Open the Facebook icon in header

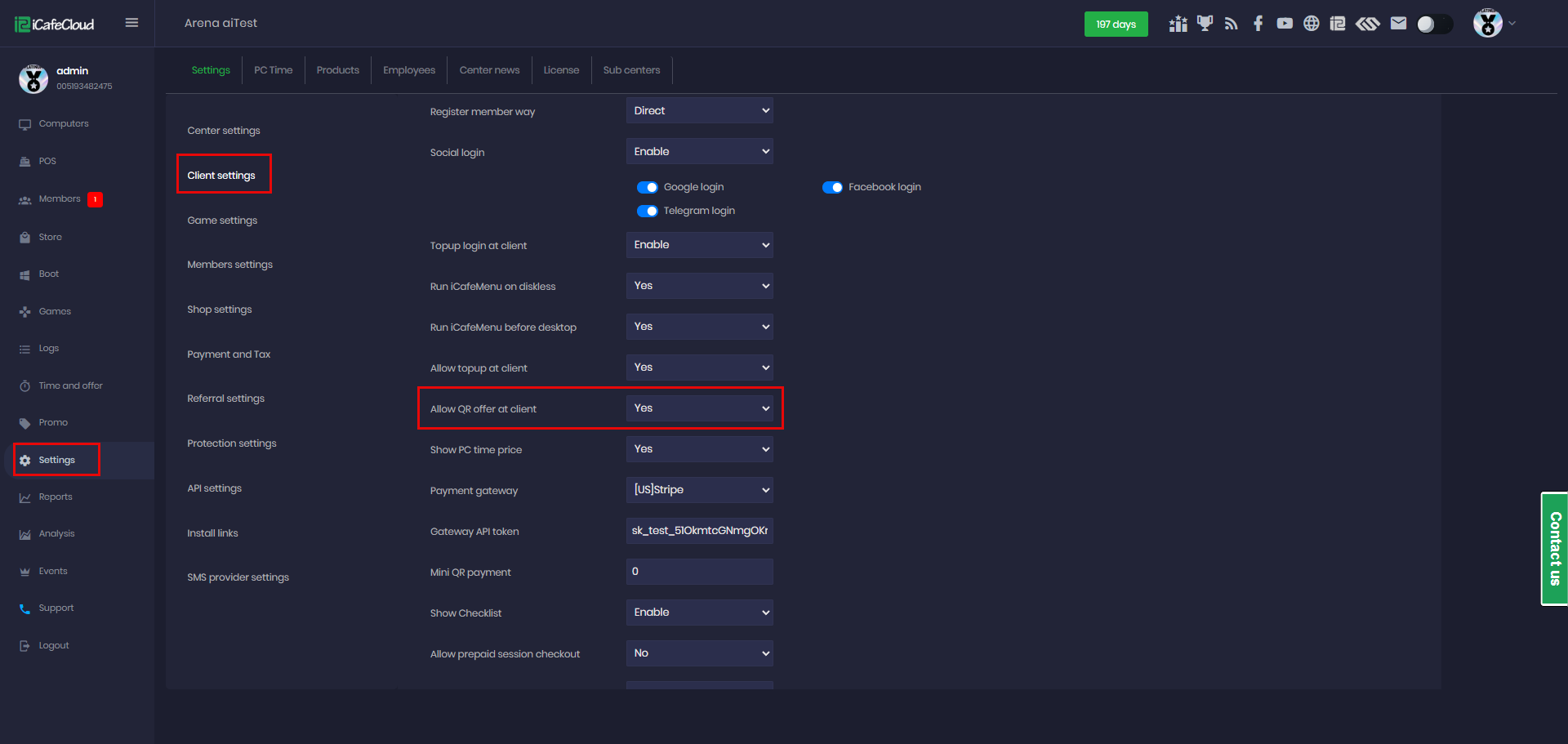(x=1258, y=24)
